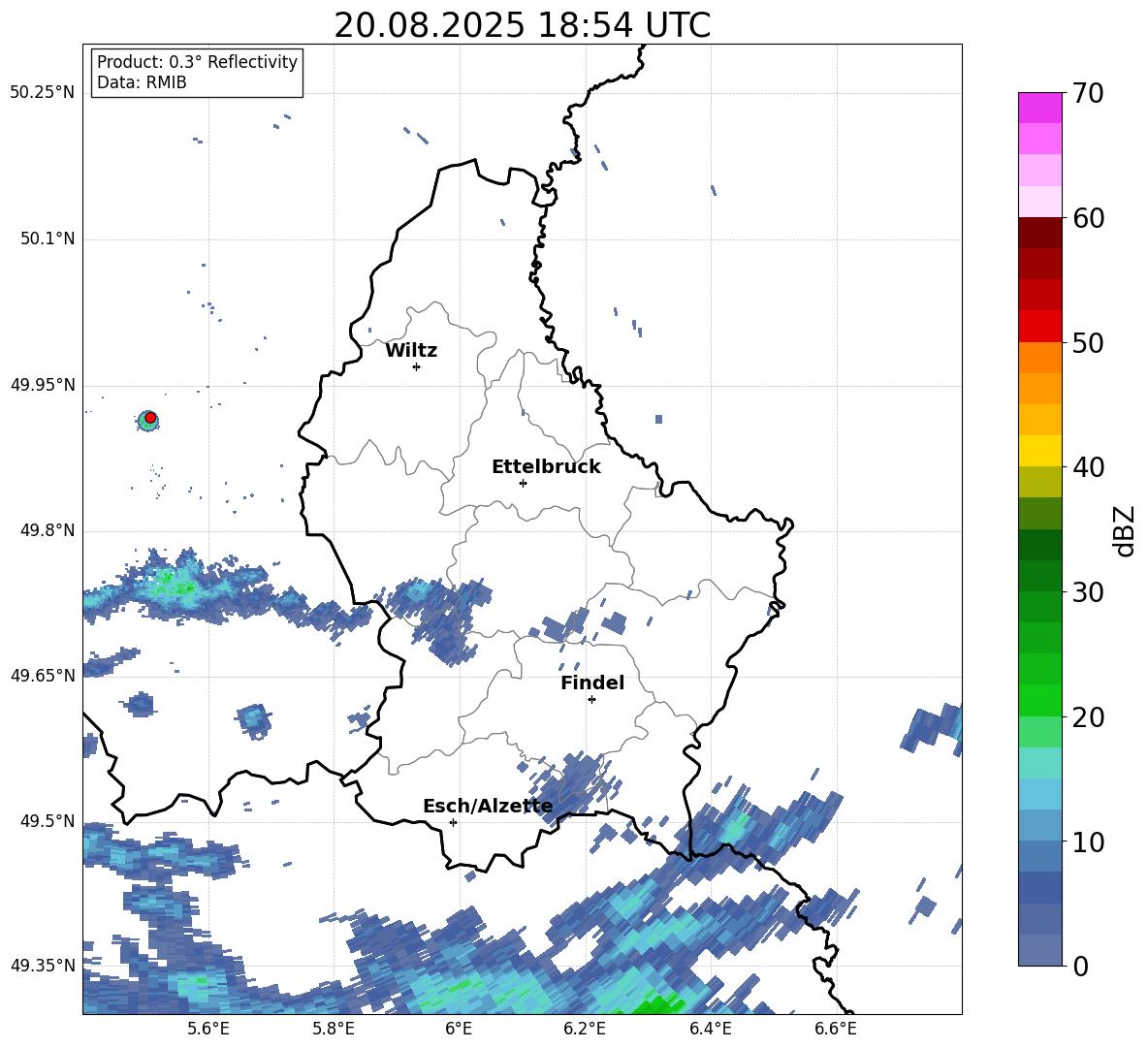1148x1048 pixels.
Task: Click the orange colorbar segment below 50
Action: (x=1039, y=357)
